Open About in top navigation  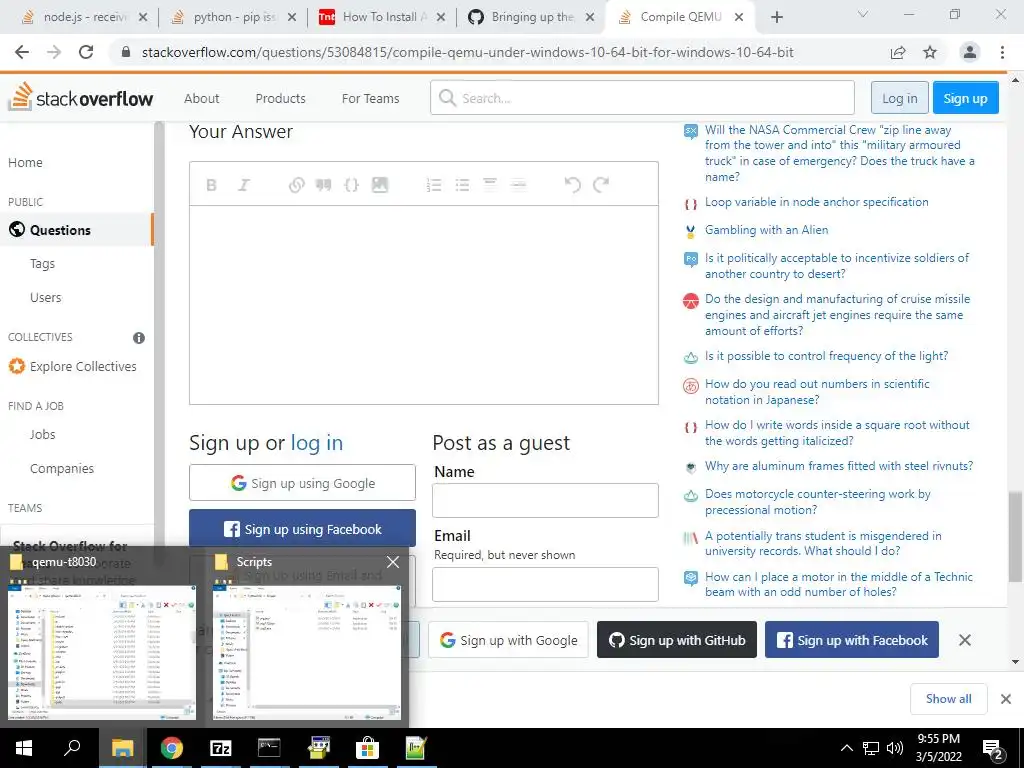coord(201,98)
